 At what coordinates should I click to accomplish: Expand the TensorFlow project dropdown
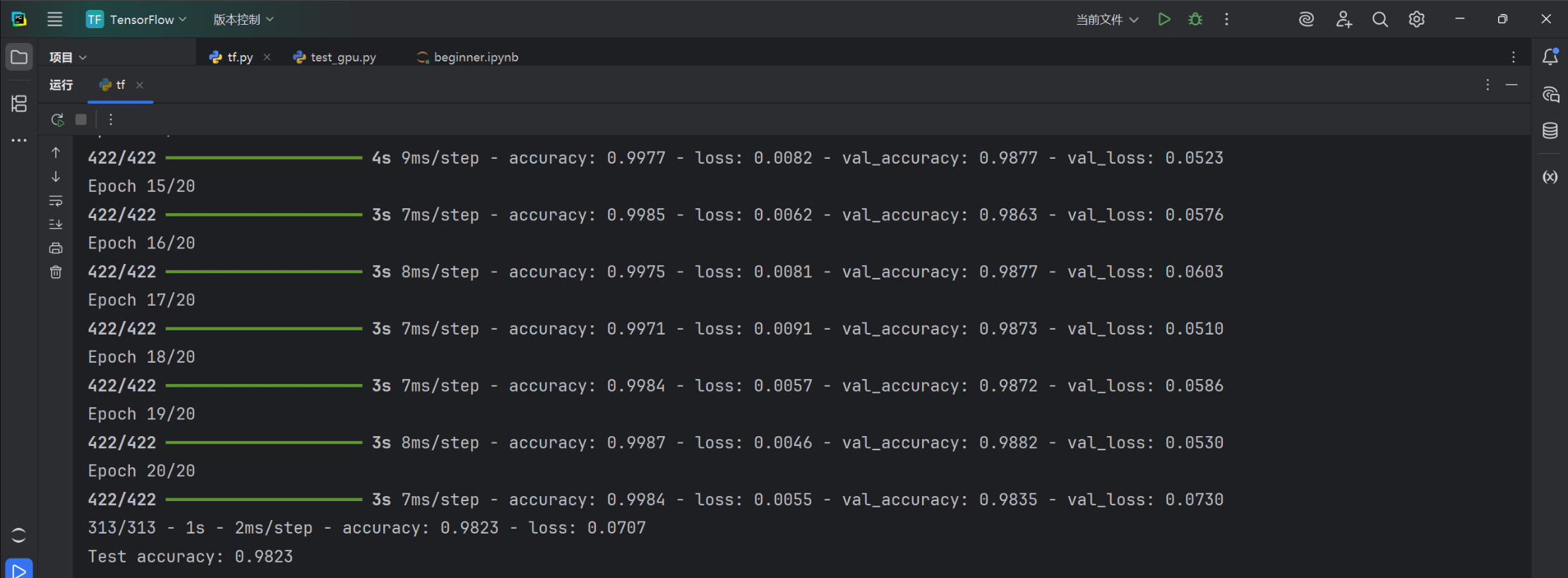pyautogui.click(x=136, y=20)
